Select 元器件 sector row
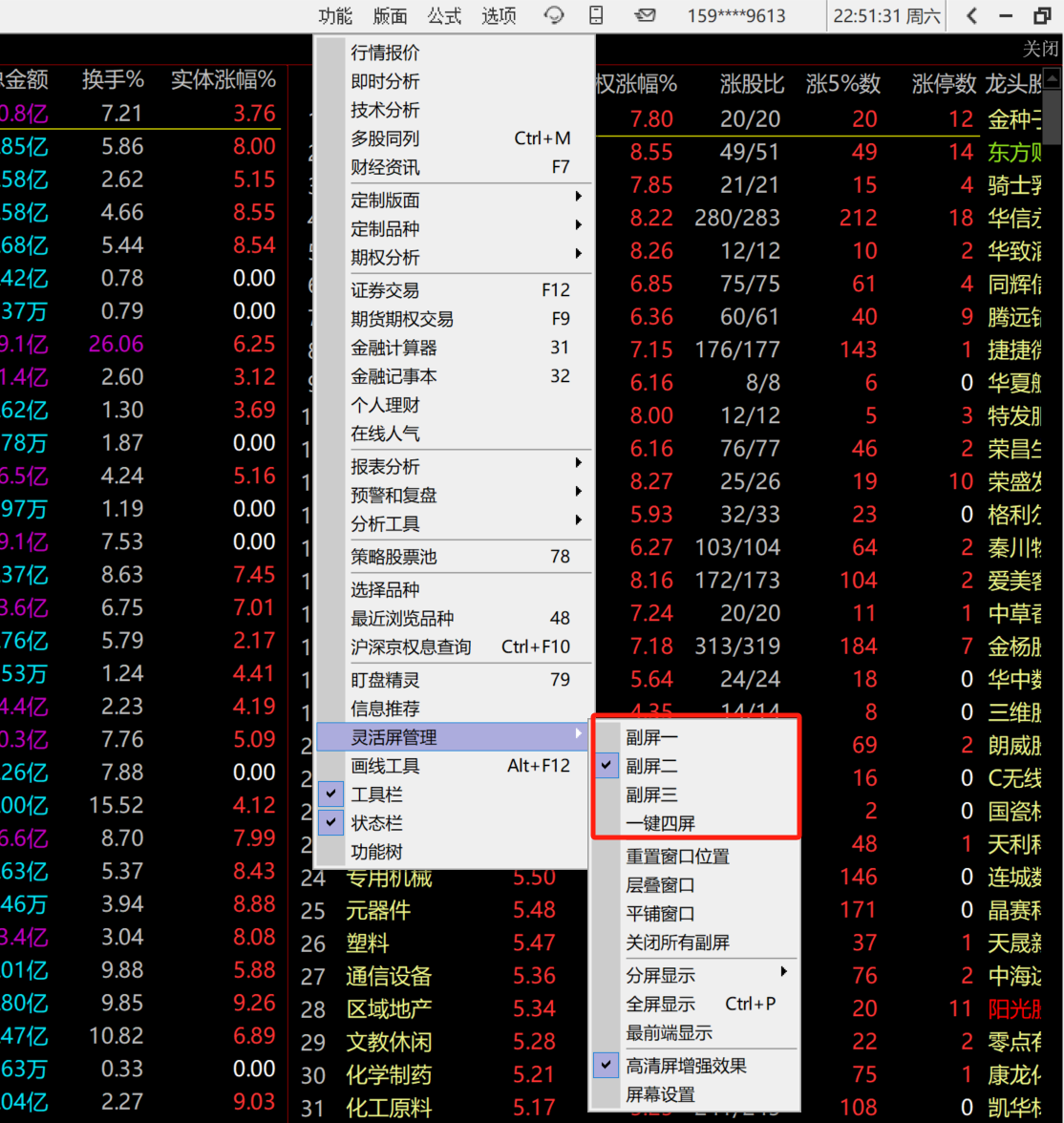This screenshot has width=1064, height=1123. pos(378,910)
